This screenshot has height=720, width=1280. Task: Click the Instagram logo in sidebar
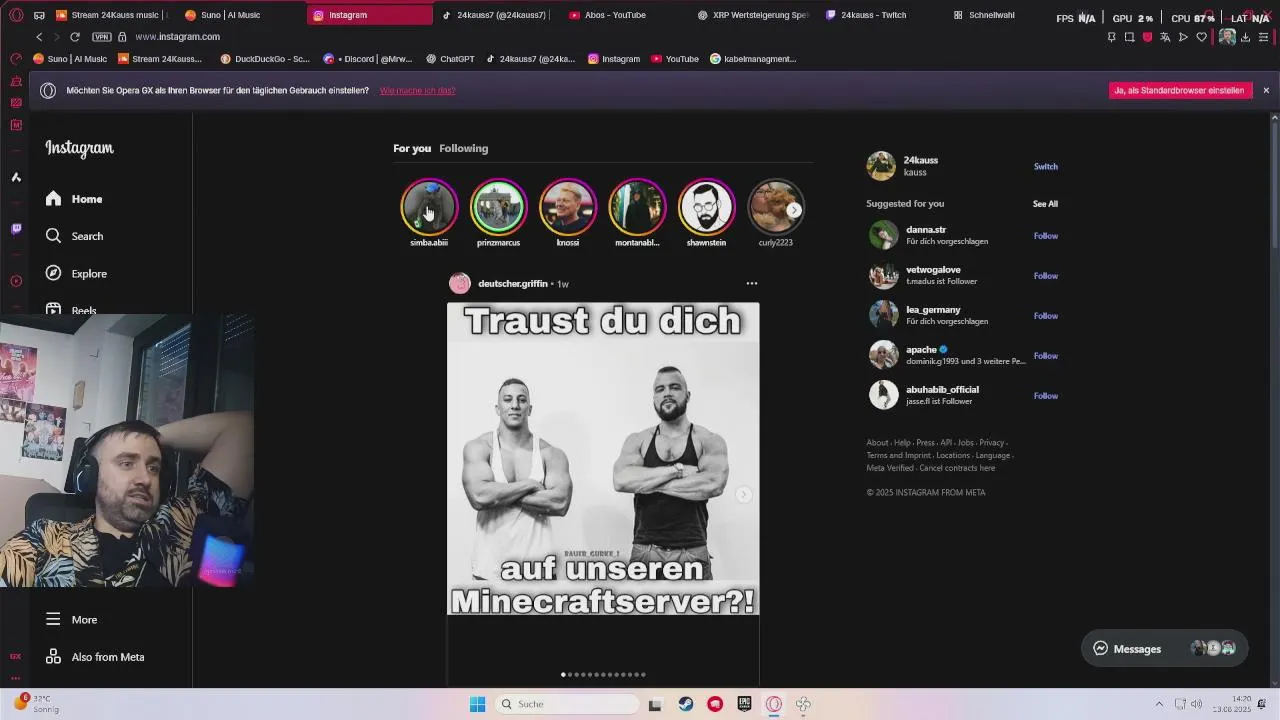pyautogui.click(x=79, y=148)
